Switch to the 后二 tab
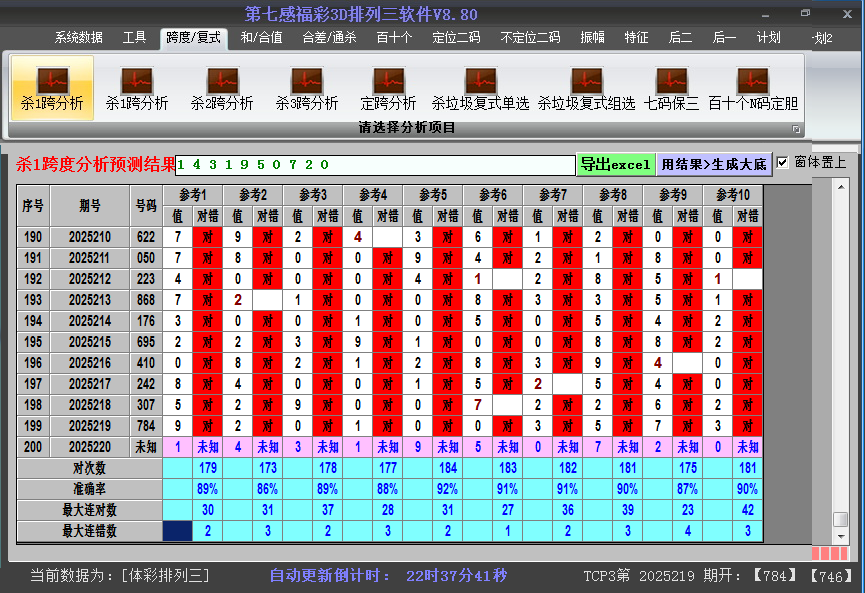Image resolution: width=865 pixels, height=593 pixels. [680, 38]
